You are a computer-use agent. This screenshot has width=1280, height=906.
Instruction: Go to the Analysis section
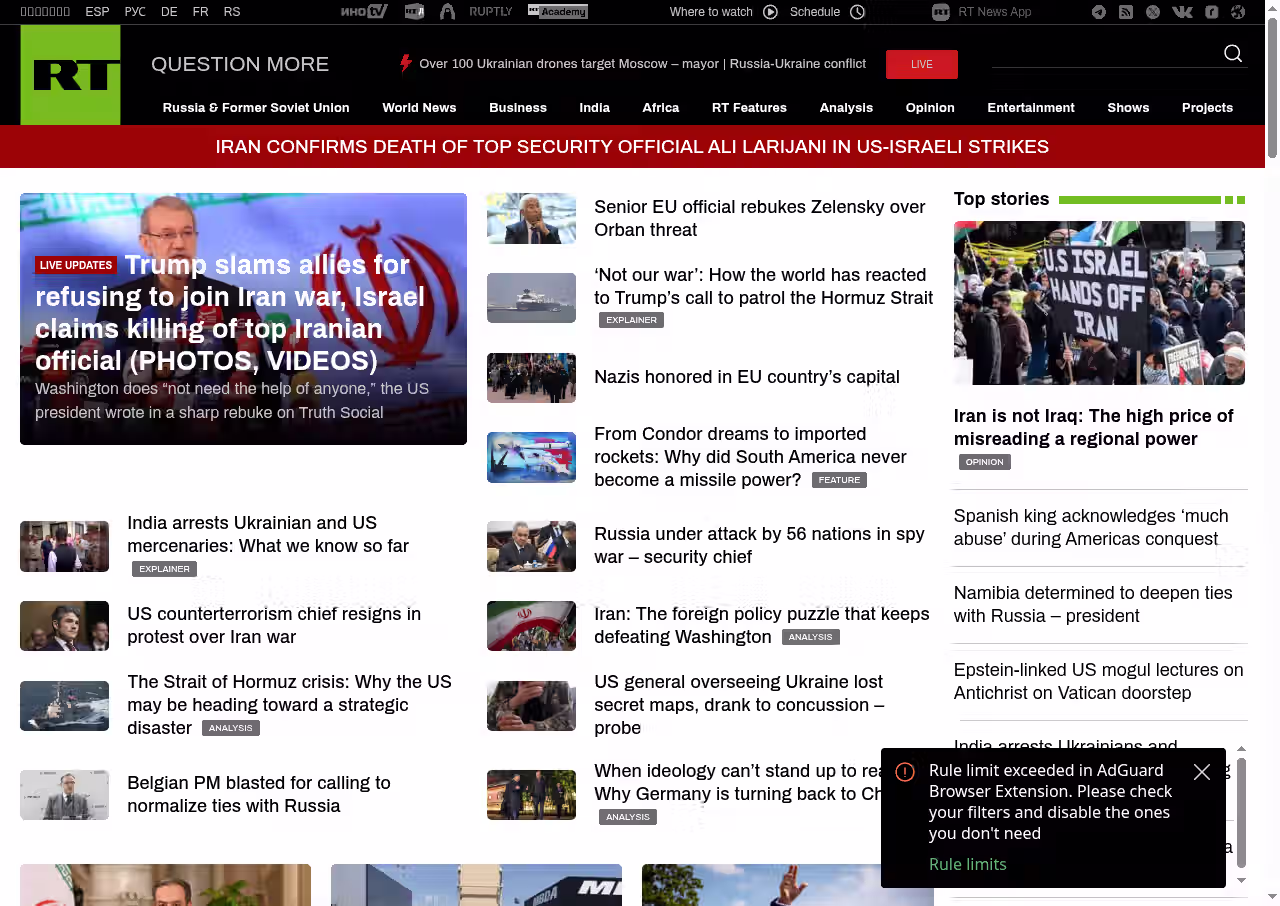coord(846,108)
